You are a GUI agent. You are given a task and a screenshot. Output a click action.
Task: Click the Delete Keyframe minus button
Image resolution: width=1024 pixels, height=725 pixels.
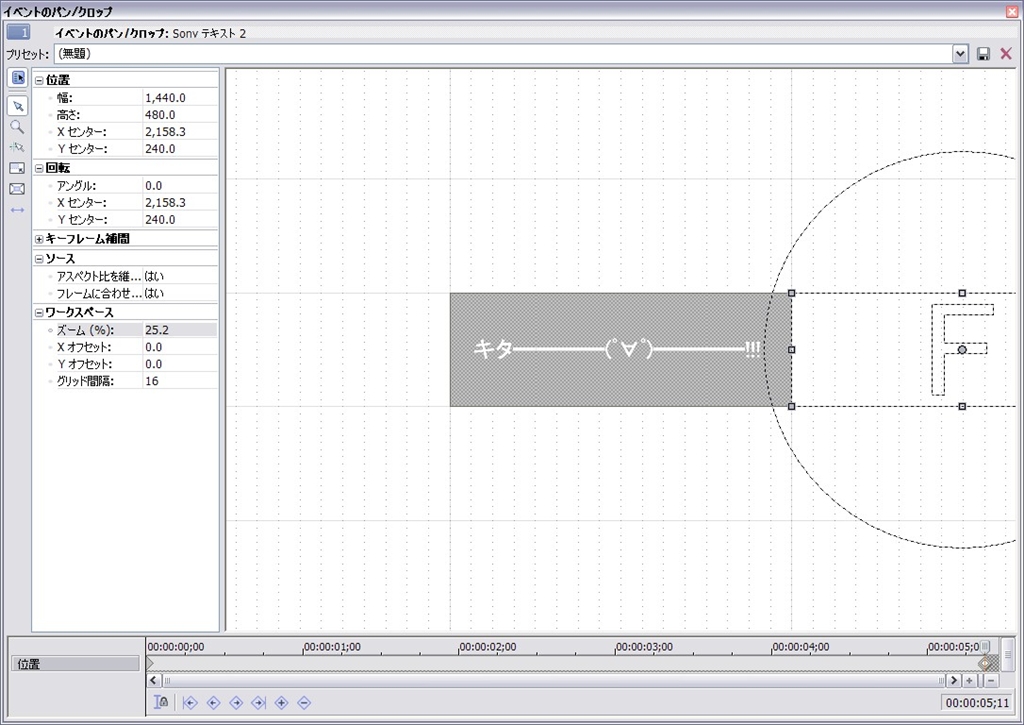(x=304, y=702)
